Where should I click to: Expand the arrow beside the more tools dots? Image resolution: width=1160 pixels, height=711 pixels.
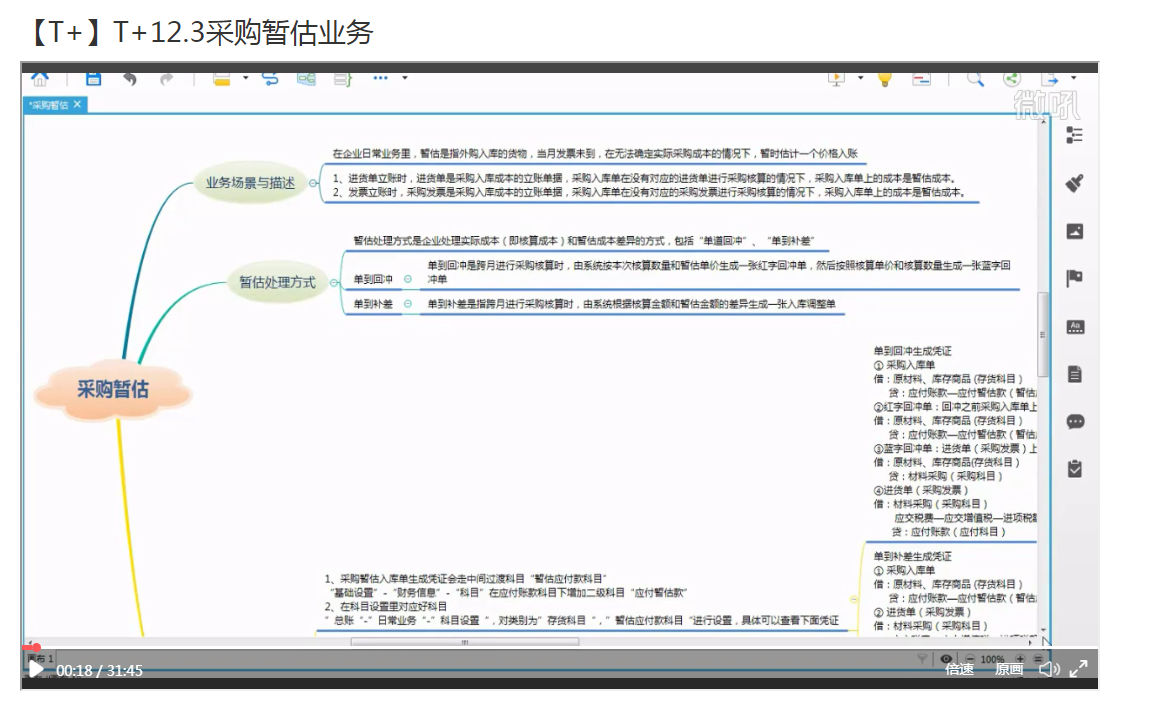click(405, 78)
